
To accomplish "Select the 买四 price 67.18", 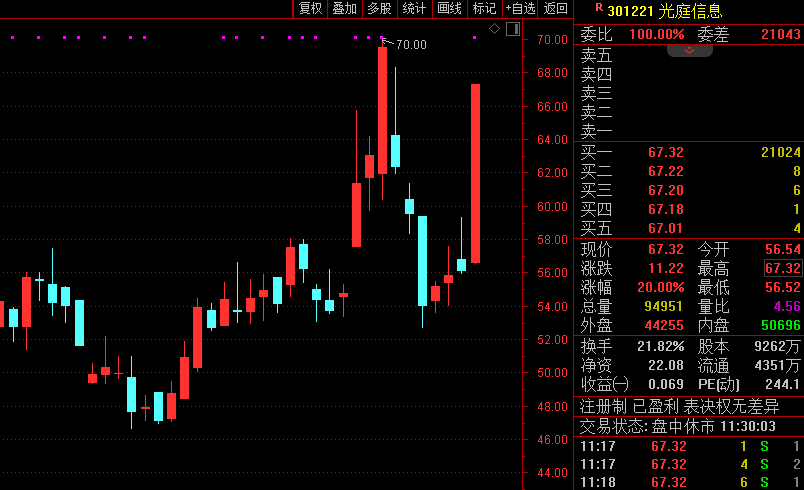I will coord(666,209).
